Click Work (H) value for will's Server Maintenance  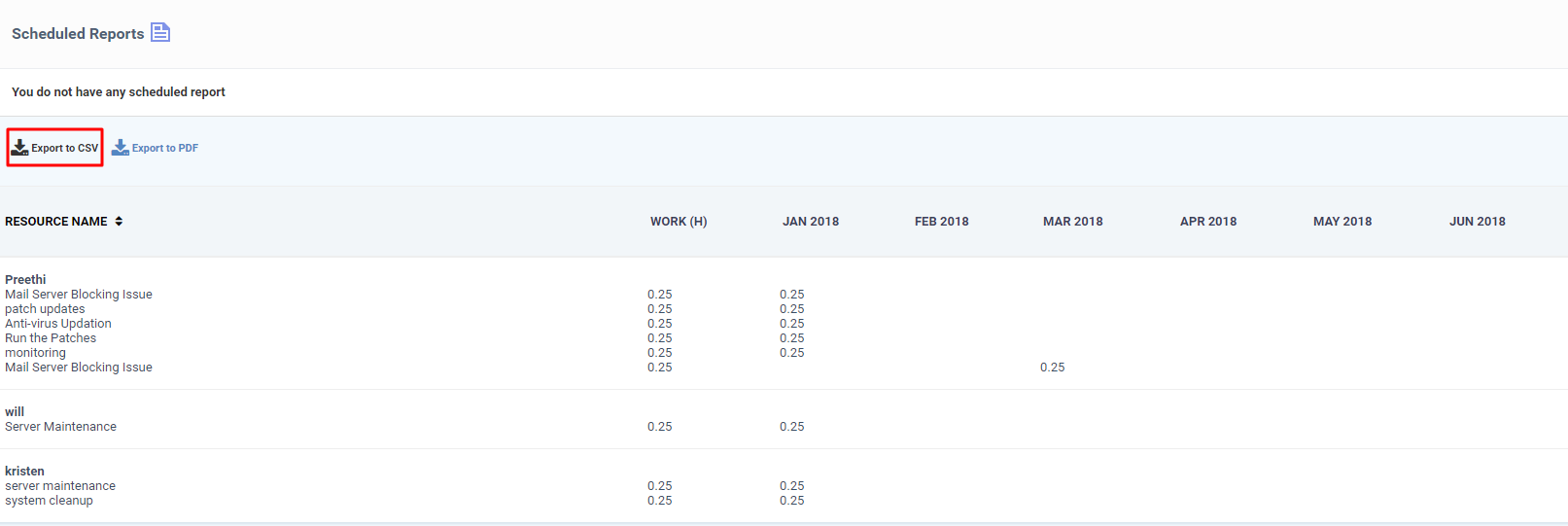click(660, 426)
